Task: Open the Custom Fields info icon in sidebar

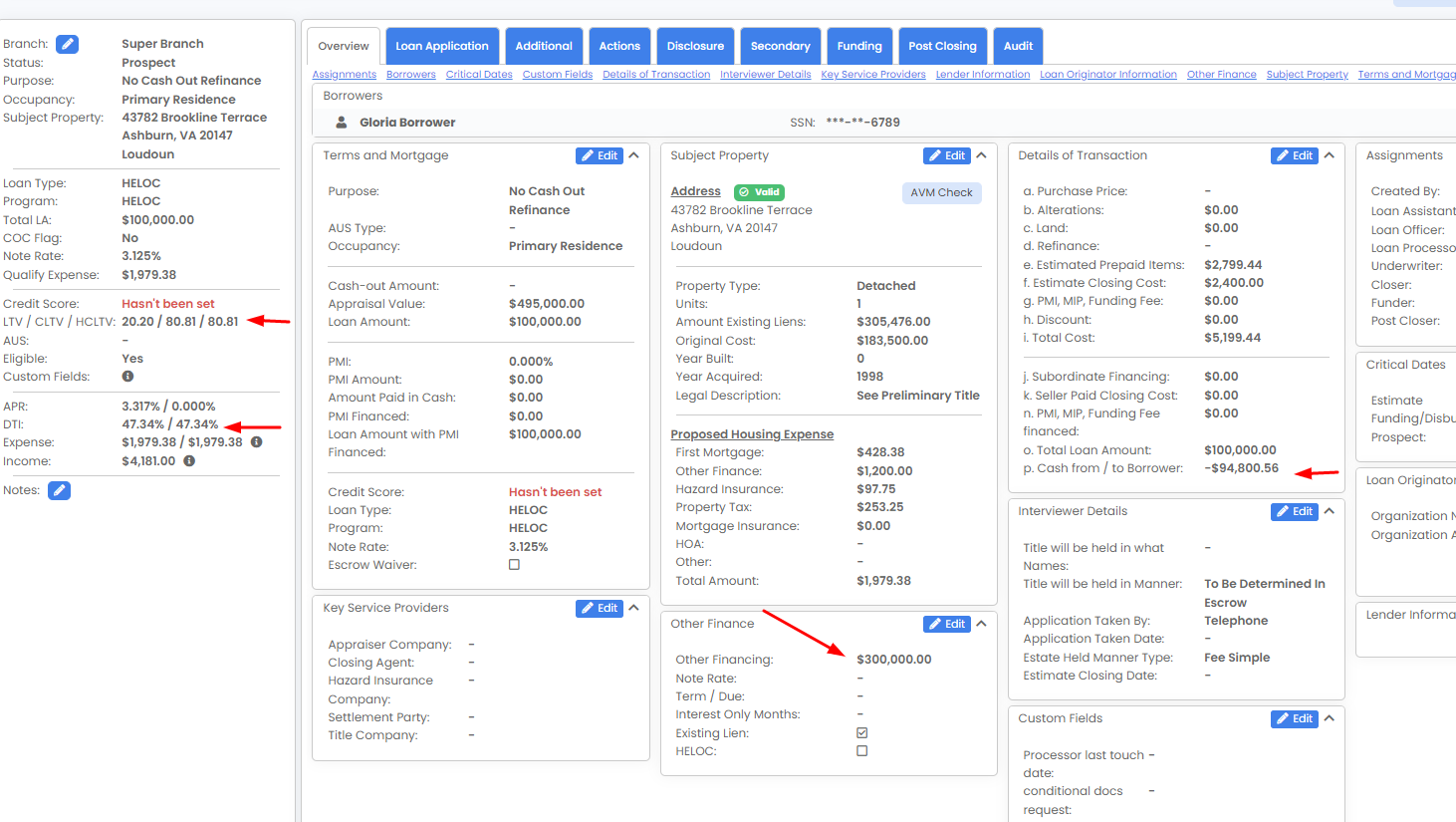Action: (x=127, y=377)
